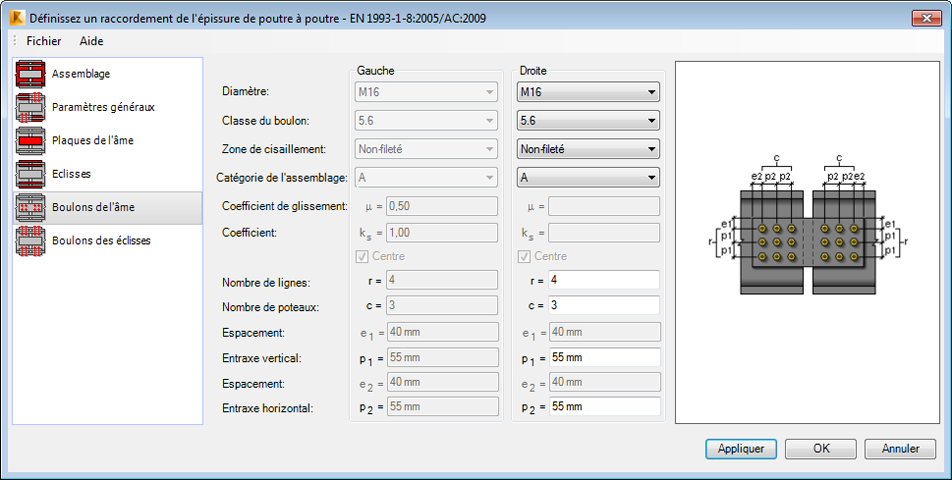Expand the Droite Diamètre M16 dropdown
This screenshot has width=952, height=480.
588,92
